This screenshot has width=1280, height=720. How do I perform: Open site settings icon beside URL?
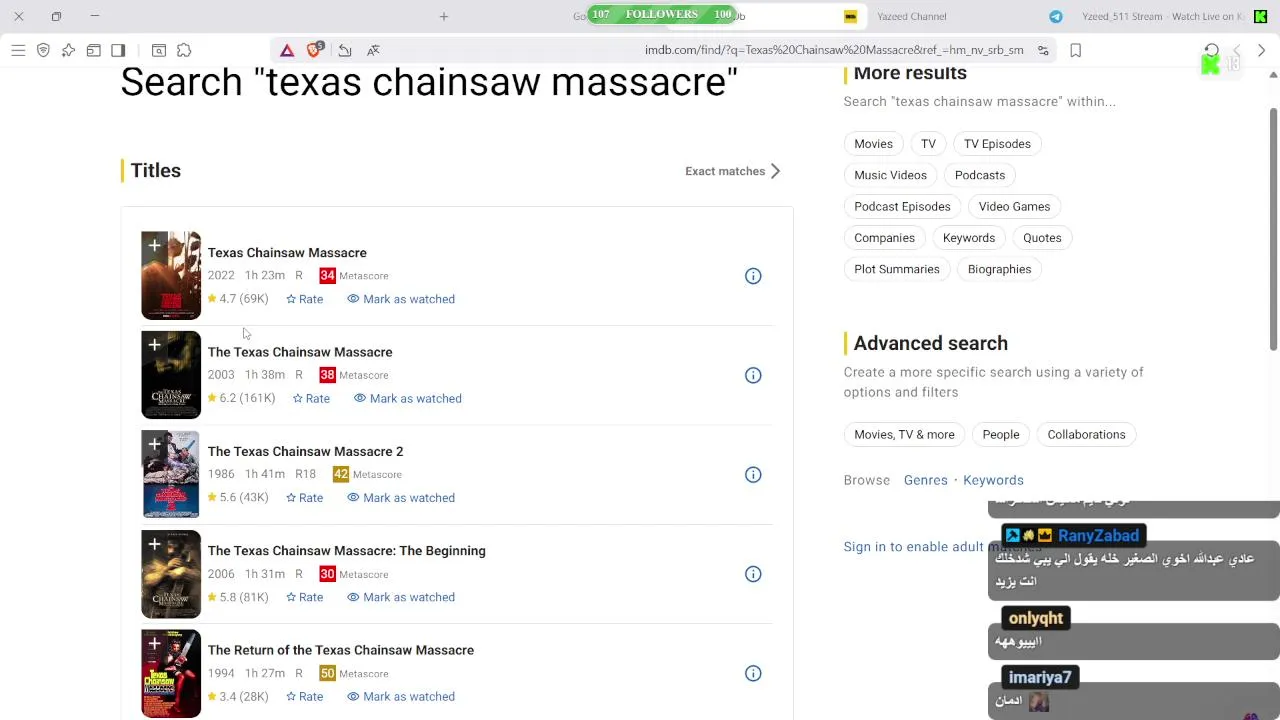[x=1043, y=50]
